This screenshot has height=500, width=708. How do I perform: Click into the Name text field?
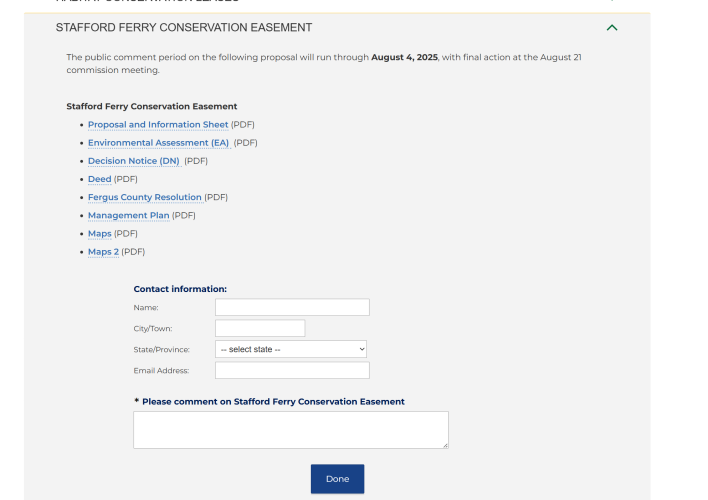tap(292, 308)
